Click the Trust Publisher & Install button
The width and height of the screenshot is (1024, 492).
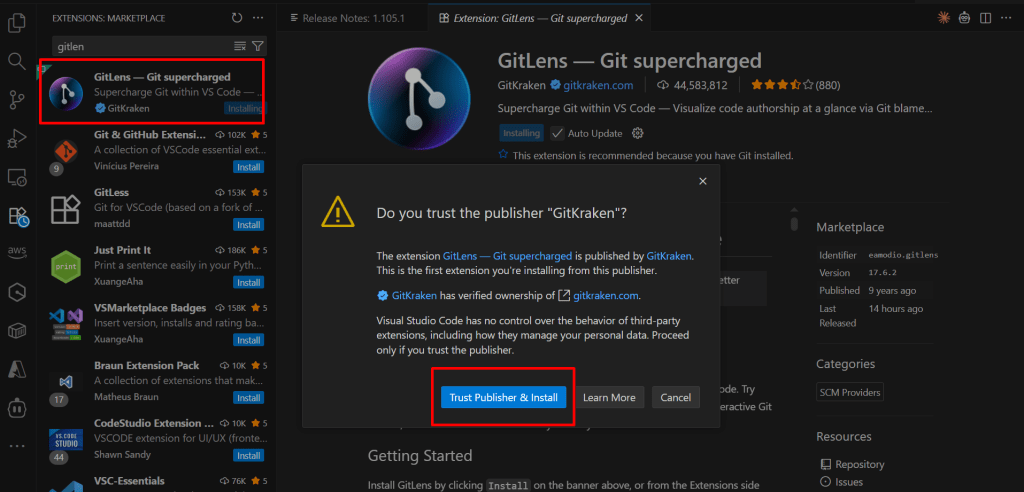click(x=503, y=397)
